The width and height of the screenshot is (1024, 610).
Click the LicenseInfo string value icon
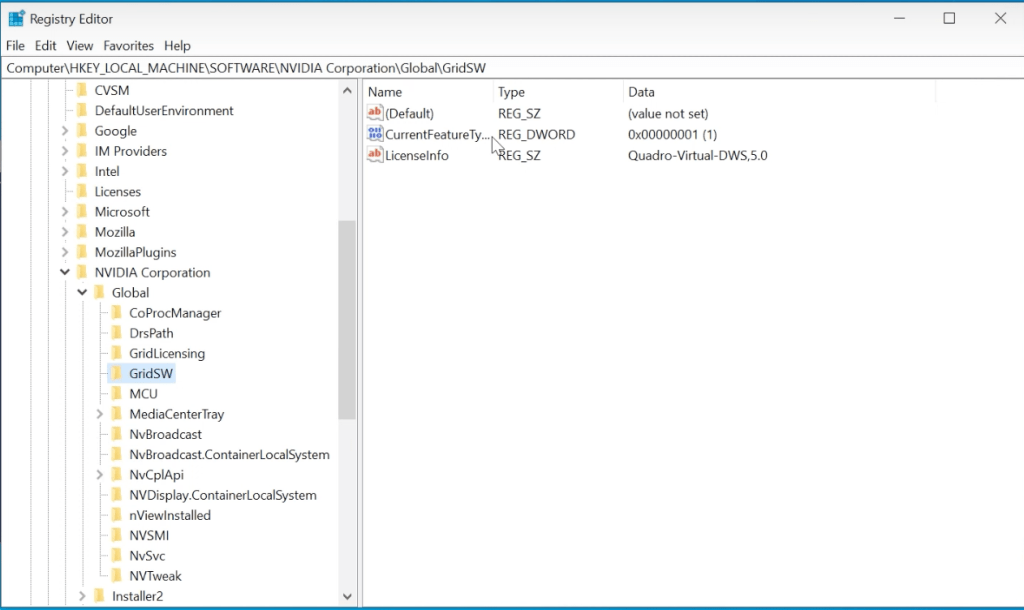pyautogui.click(x=375, y=155)
